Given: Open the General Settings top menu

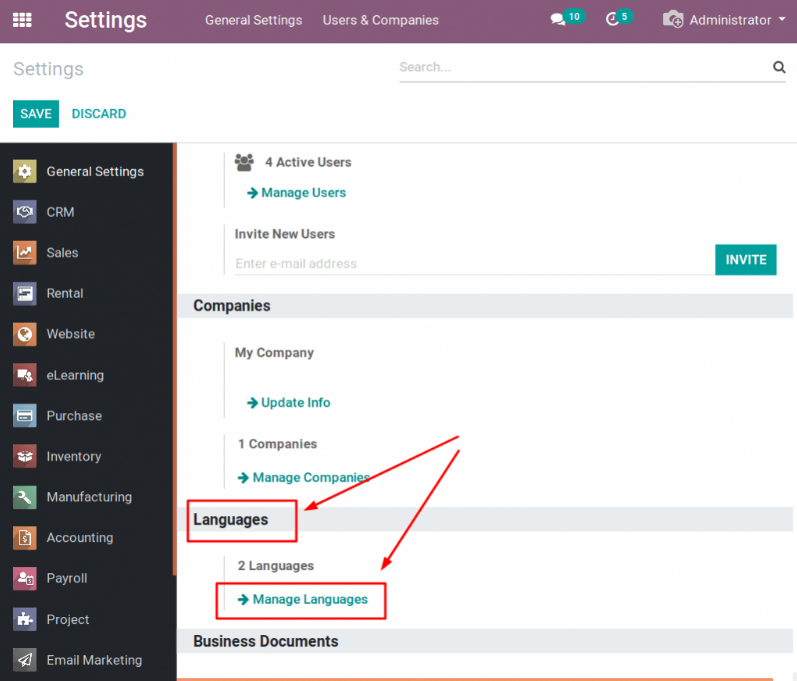Looking at the screenshot, I should 253,20.
